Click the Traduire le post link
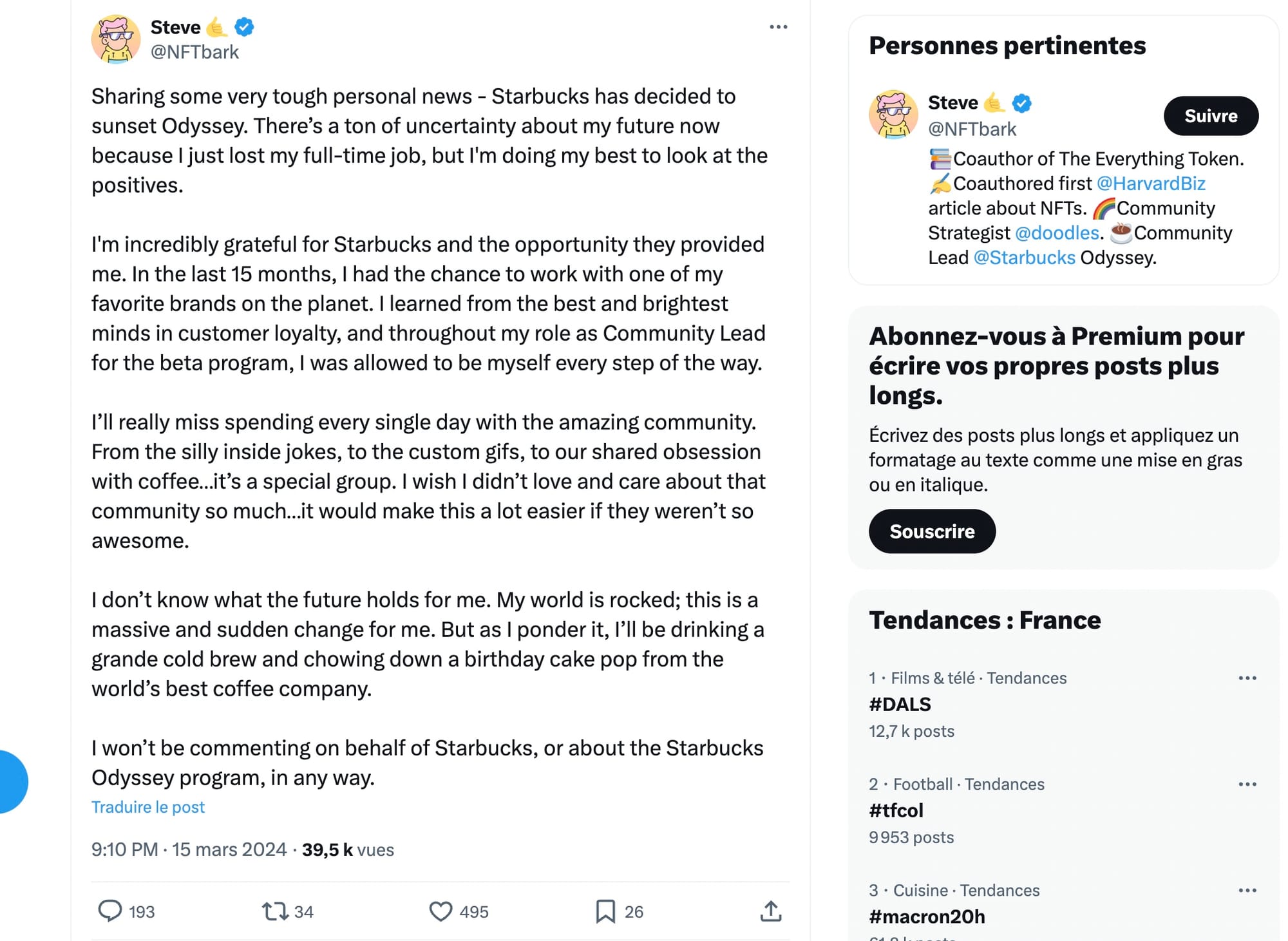 click(x=148, y=807)
